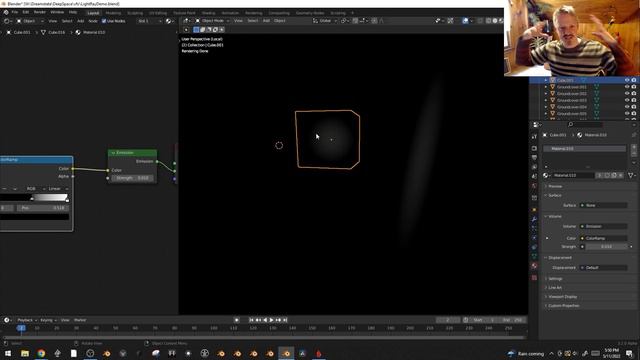Expand the Groundcover.001 tree row
Viewport: 640px width, 360px height.
tap(546, 87)
